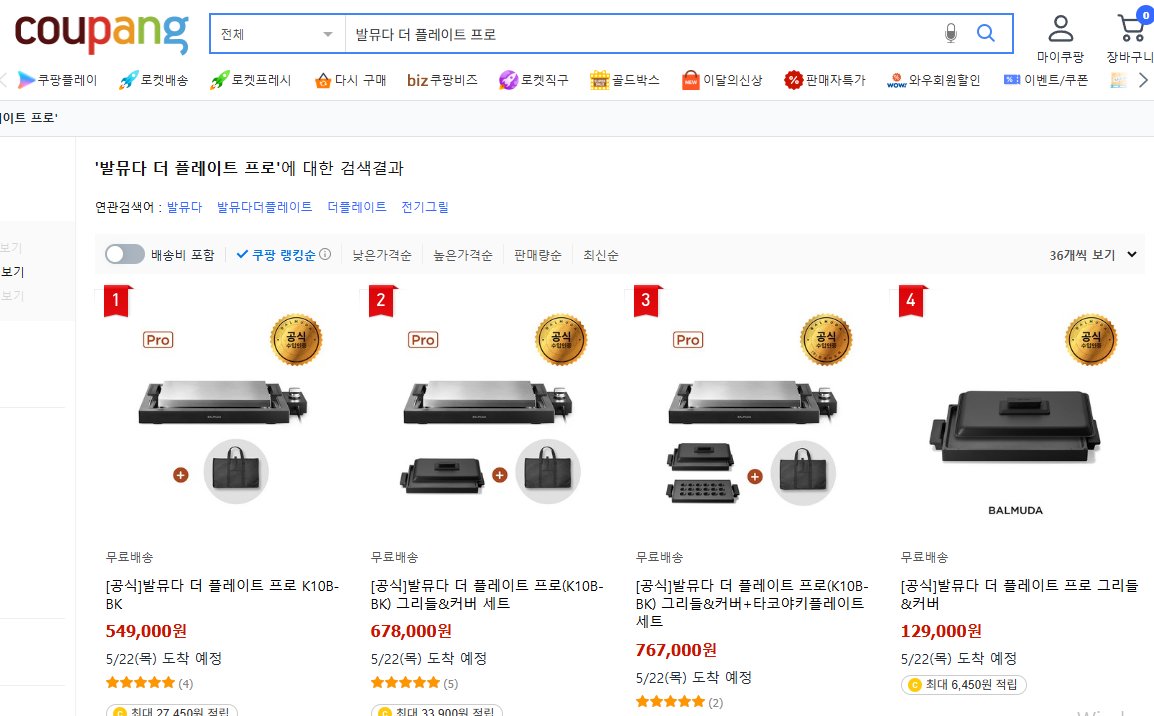Sort results by 낮은가격순
This screenshot has width=1154, height=716.
[x=381, y=255]
